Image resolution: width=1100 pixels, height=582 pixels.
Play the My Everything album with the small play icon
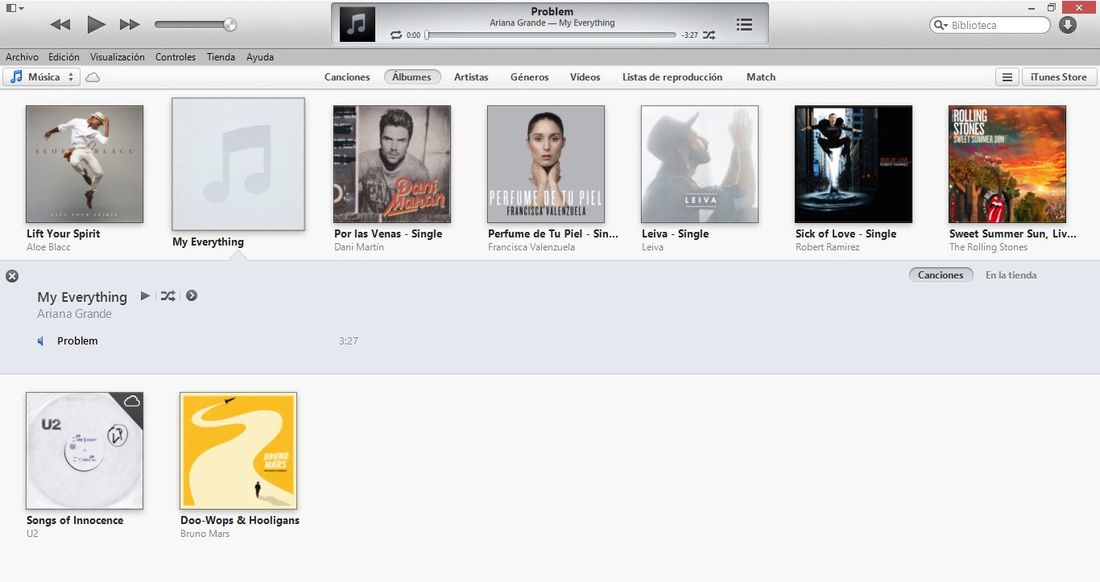point(145,296)
